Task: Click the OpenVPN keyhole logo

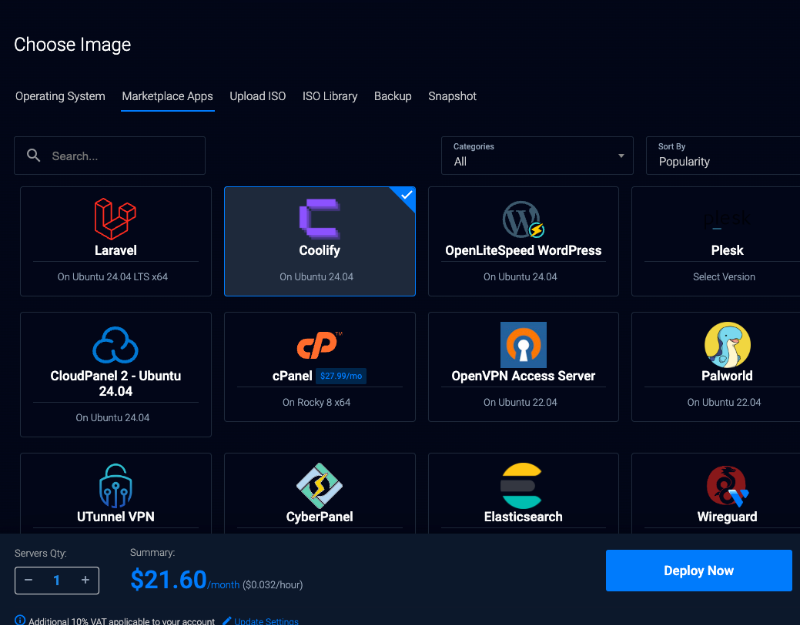Action: coord(523,345)
